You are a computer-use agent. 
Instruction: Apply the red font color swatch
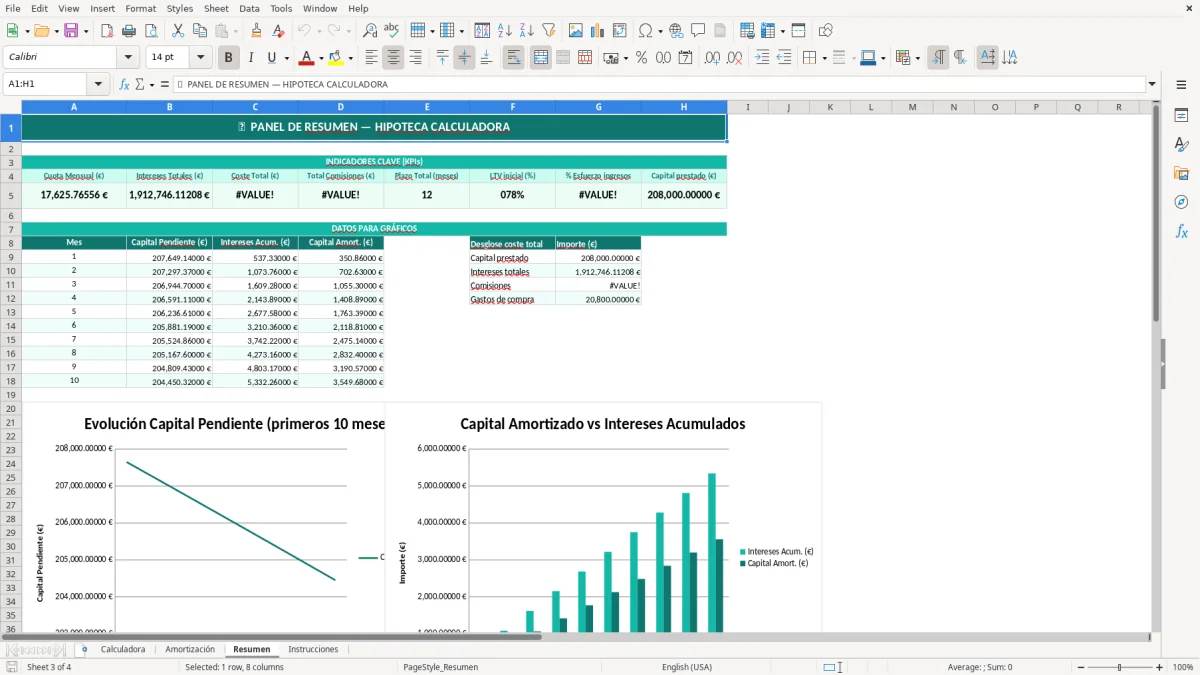[x=307, y=58]
